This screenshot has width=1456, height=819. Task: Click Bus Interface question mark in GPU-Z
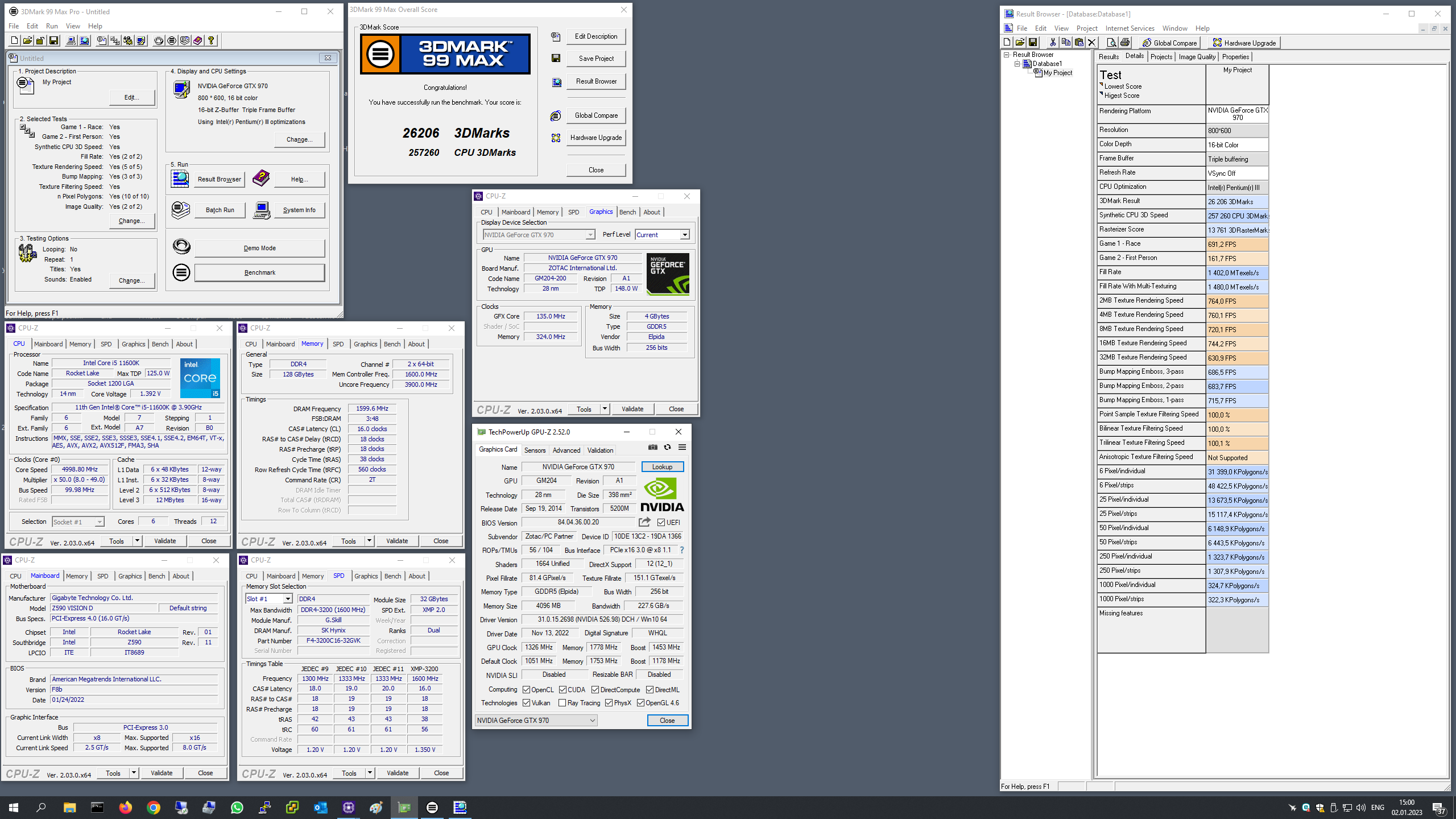[682, 550]
